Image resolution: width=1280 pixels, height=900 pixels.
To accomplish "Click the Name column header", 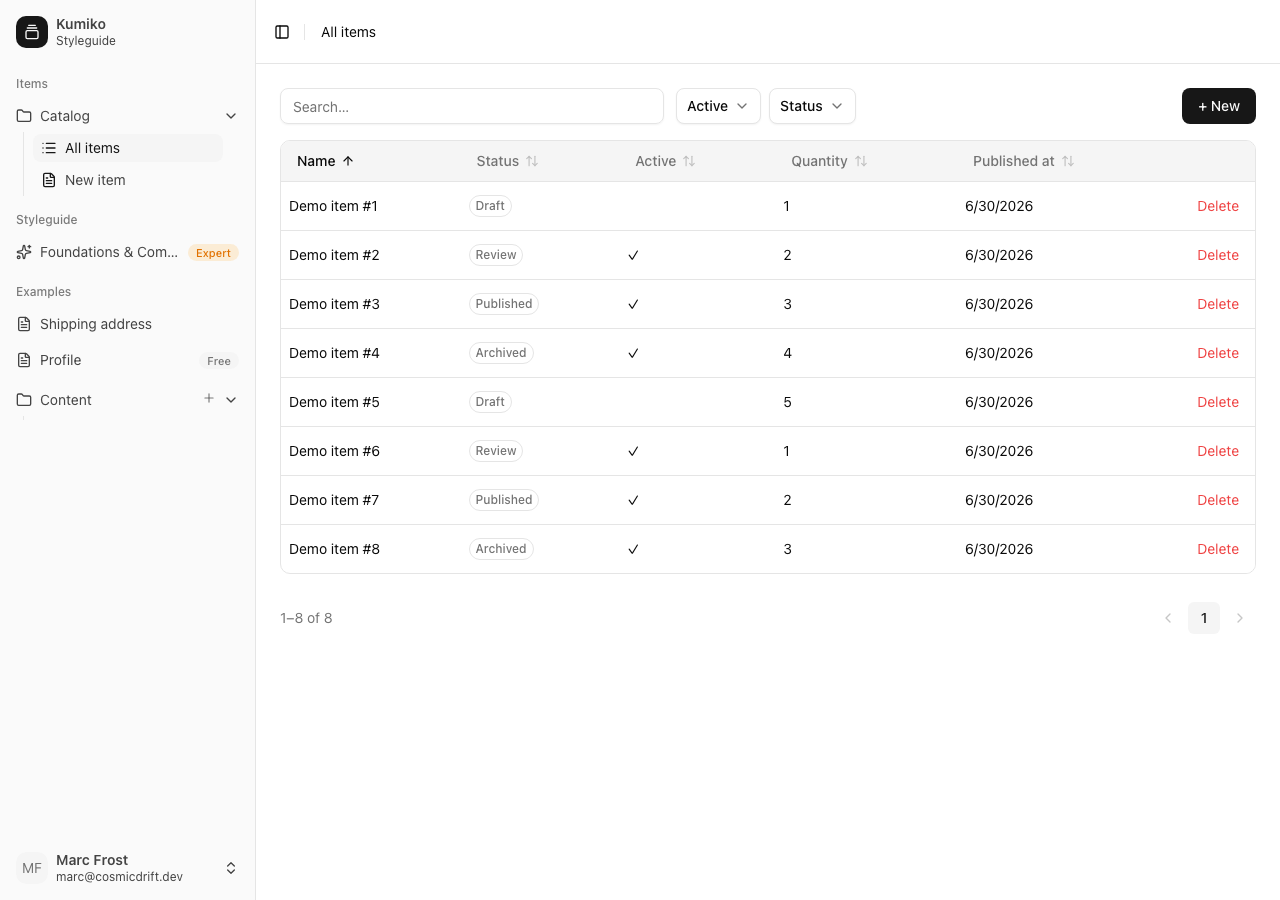I will tap(326, 161).
